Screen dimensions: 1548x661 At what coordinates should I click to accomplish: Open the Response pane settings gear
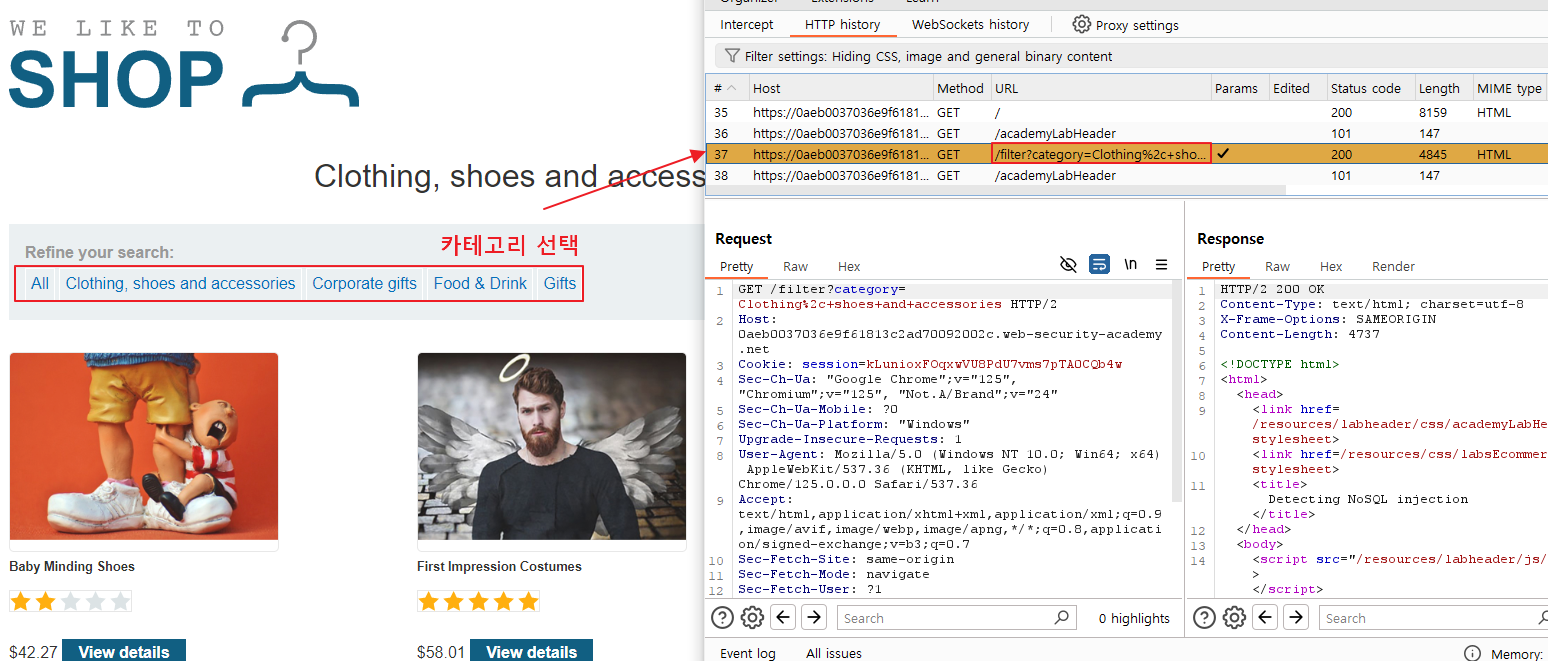coord(1234,617)
